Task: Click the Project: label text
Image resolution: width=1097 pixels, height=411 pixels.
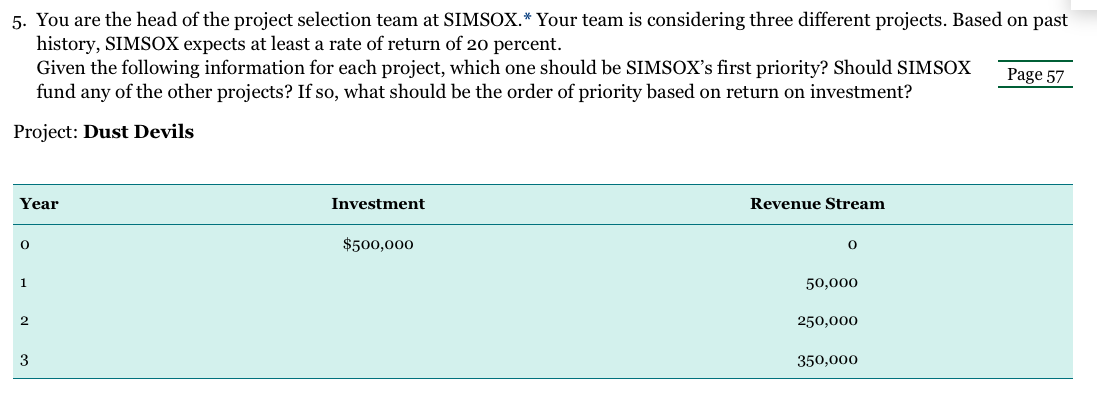Action: [x=45, y=132]
